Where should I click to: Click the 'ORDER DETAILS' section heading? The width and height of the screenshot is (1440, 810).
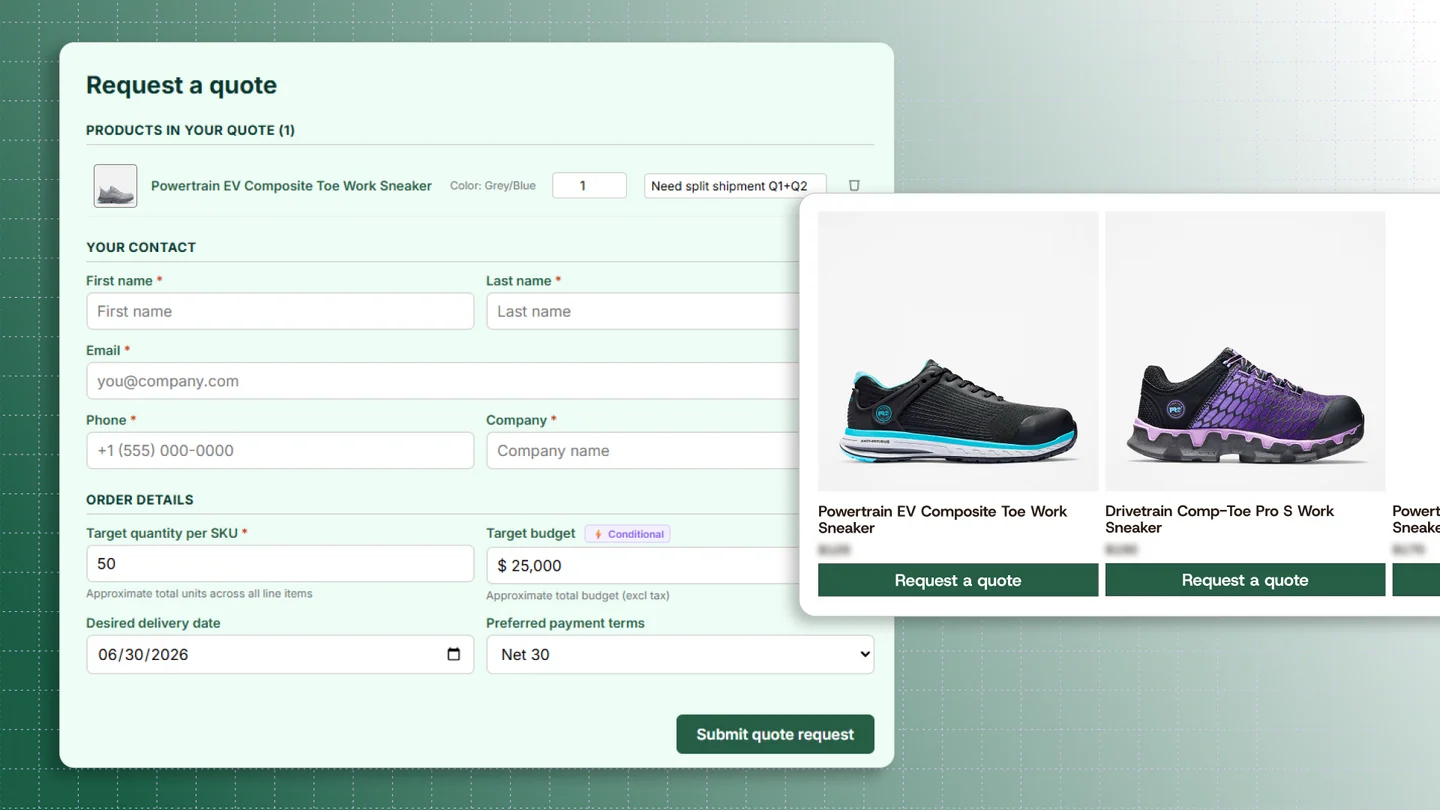140,499
